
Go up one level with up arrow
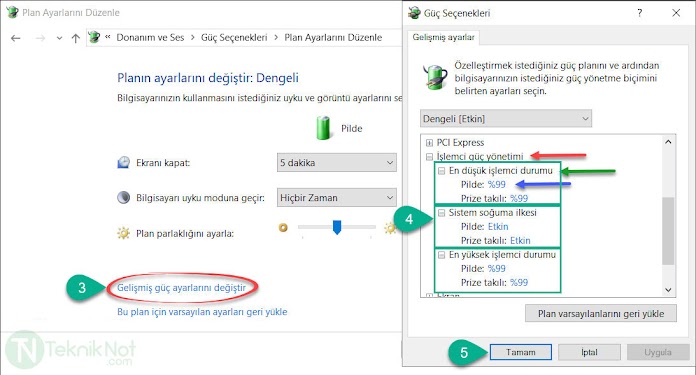(x=75, y=38)
